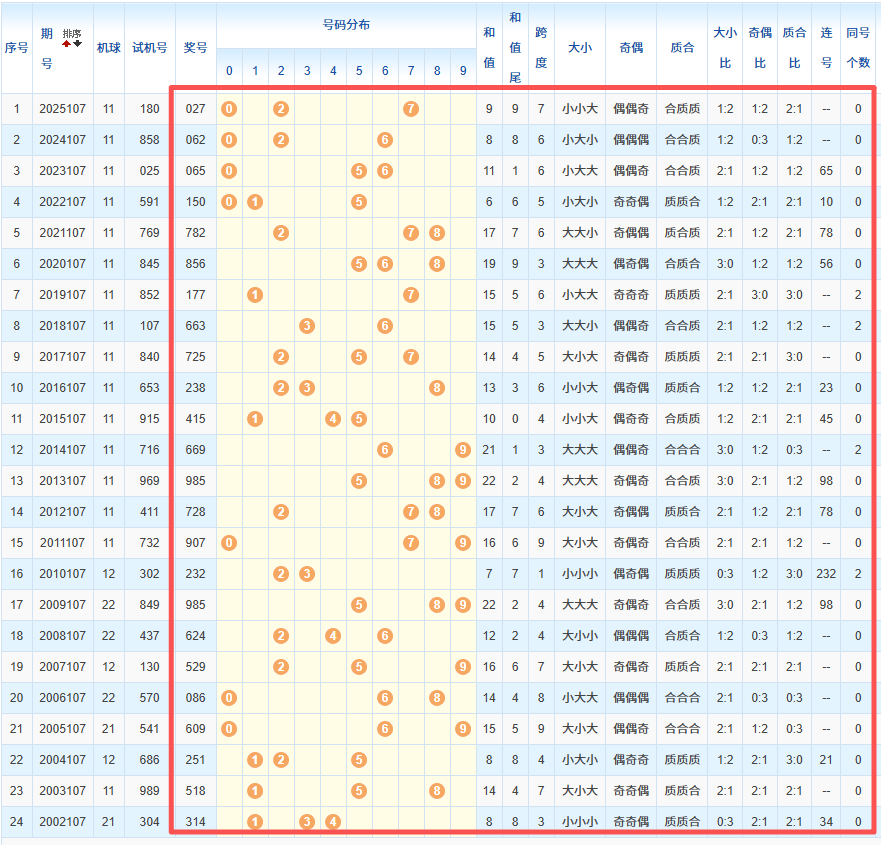Viewport: 881px width, 845px height.
Task: Click orange ball 1 in row 2019107
Action: [x=255, y=295]
